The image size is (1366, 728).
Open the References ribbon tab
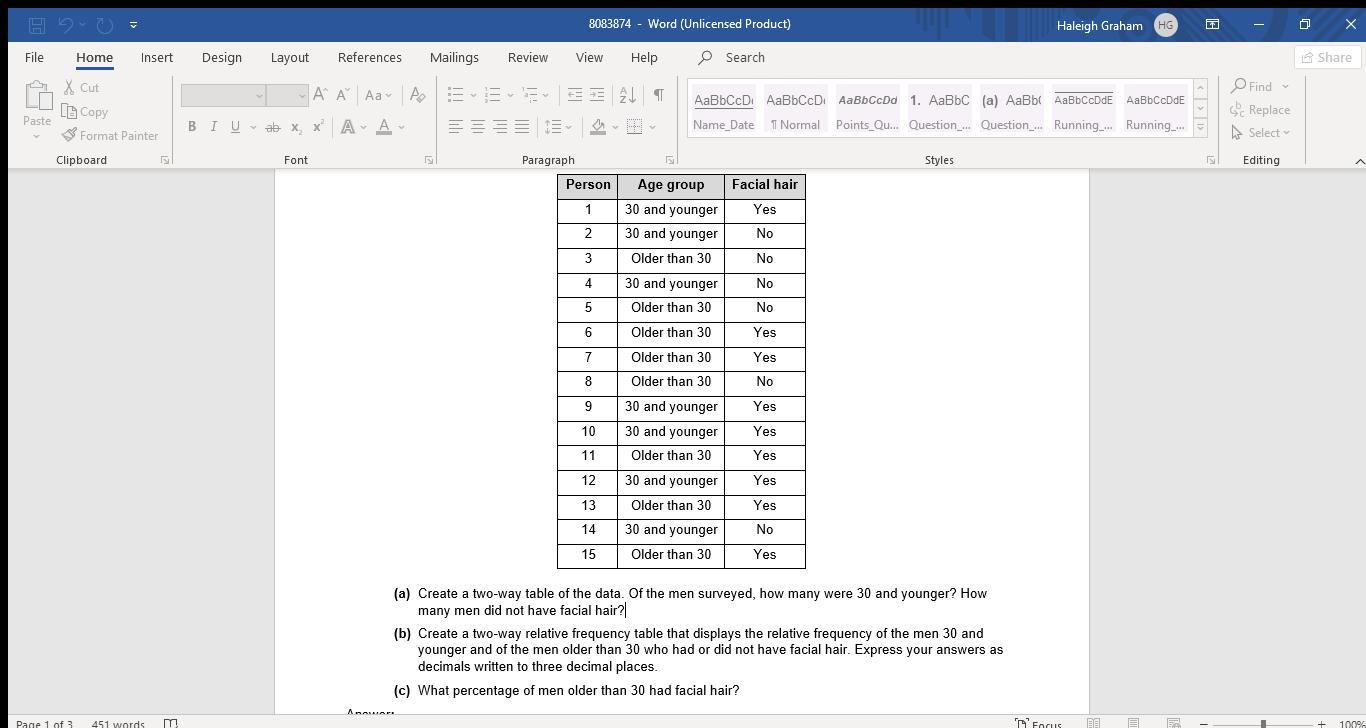369,58
